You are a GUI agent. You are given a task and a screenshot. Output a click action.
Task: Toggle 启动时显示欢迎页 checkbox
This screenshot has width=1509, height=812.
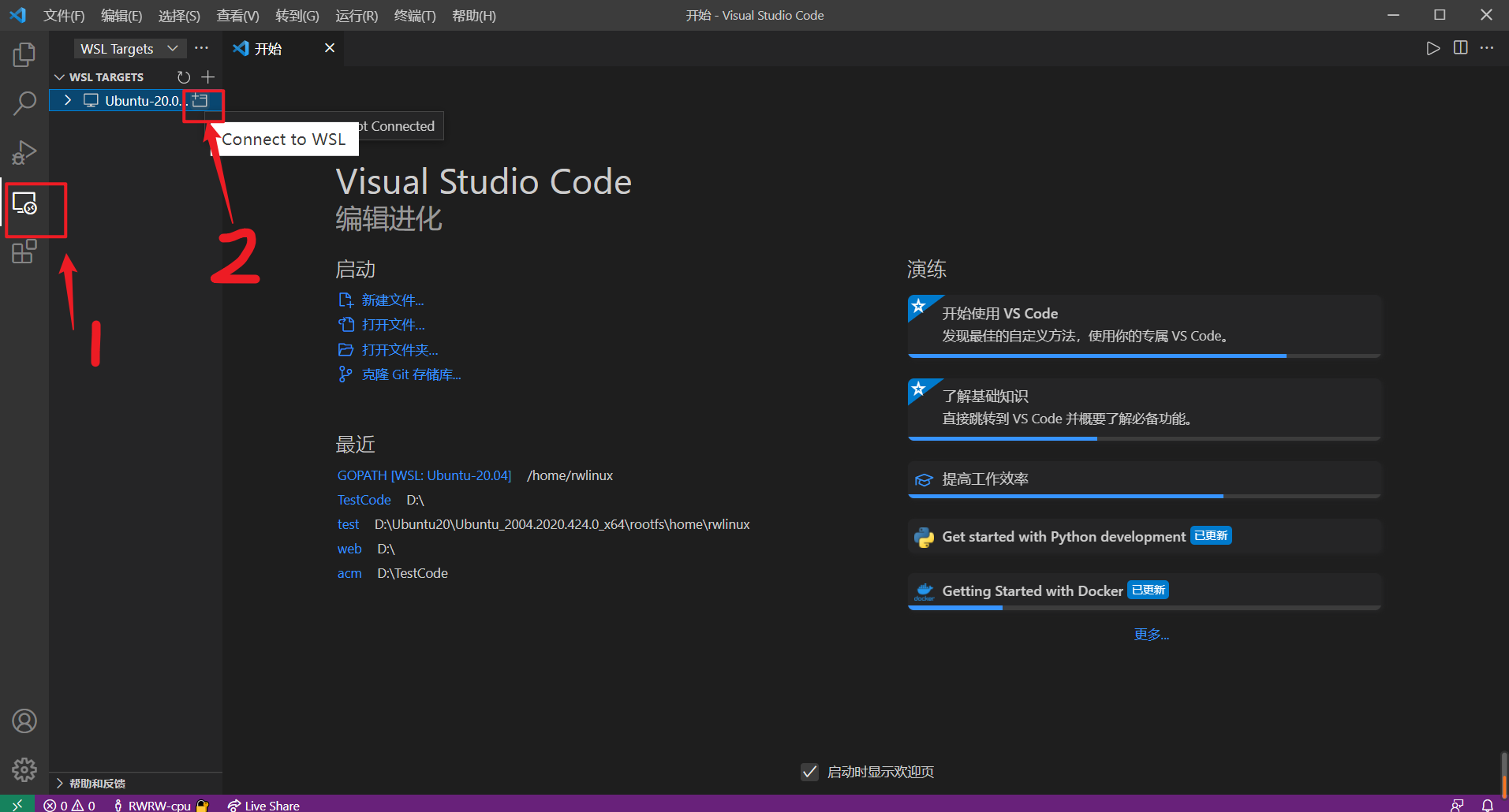tap(809, 772)
